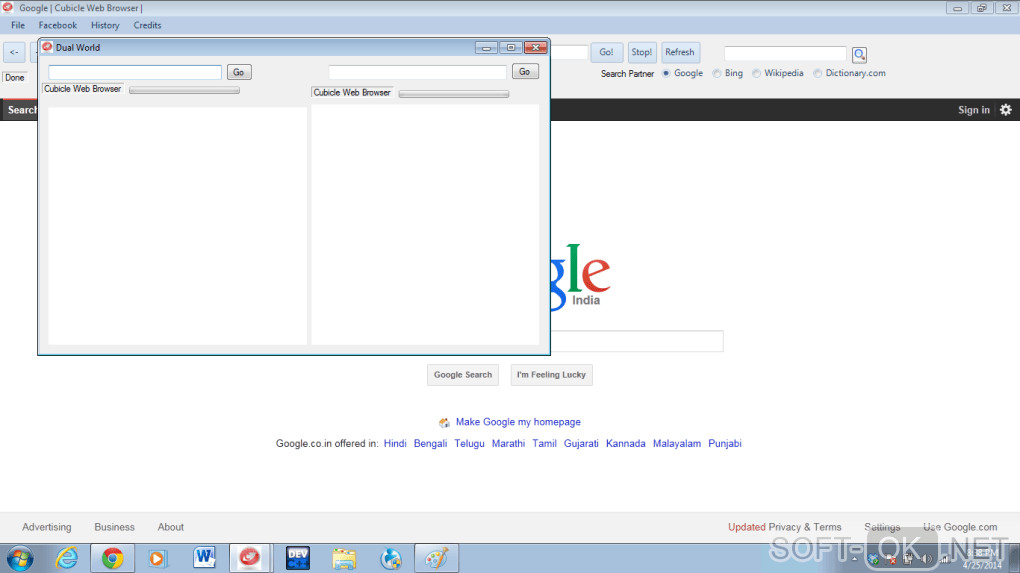The image size is (1020, 573).
Task: Open Google settings gear icon
Action: tap(1006, 109)
